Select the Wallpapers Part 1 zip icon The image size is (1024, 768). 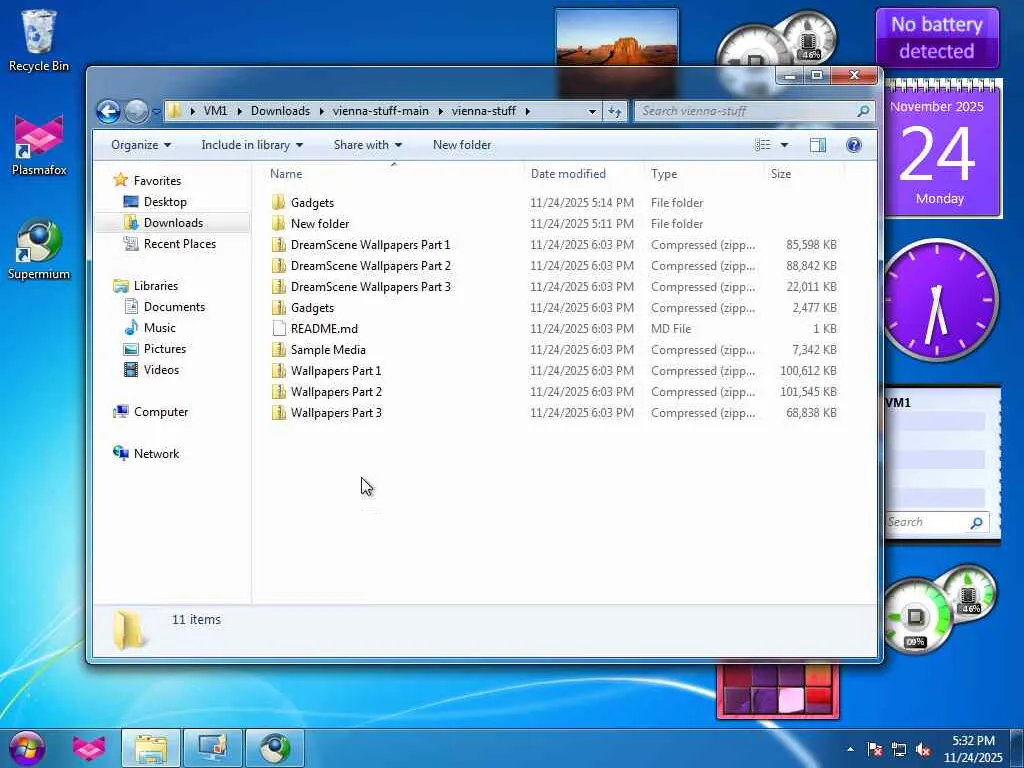[279, 371]
